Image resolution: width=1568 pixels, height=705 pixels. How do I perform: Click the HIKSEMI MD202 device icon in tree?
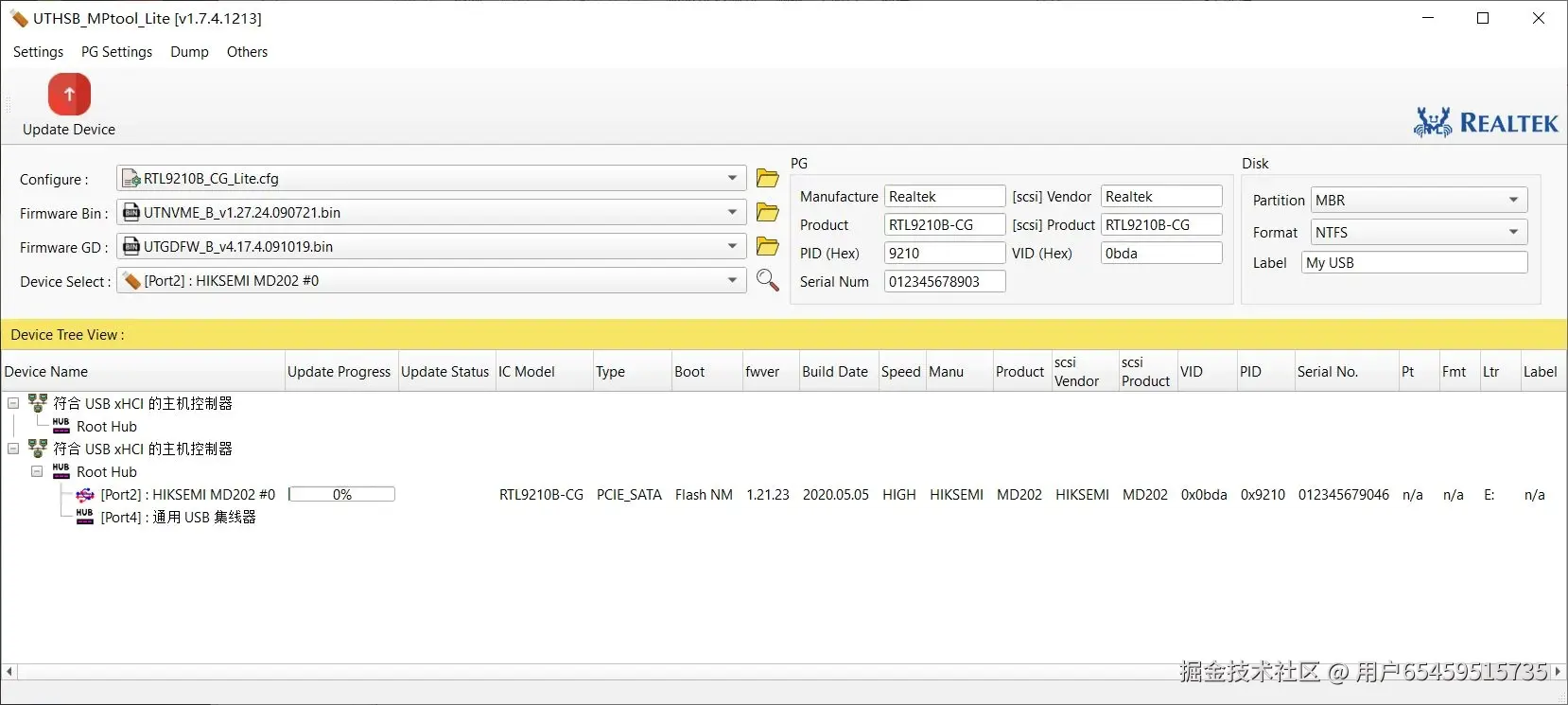(85, 494)
